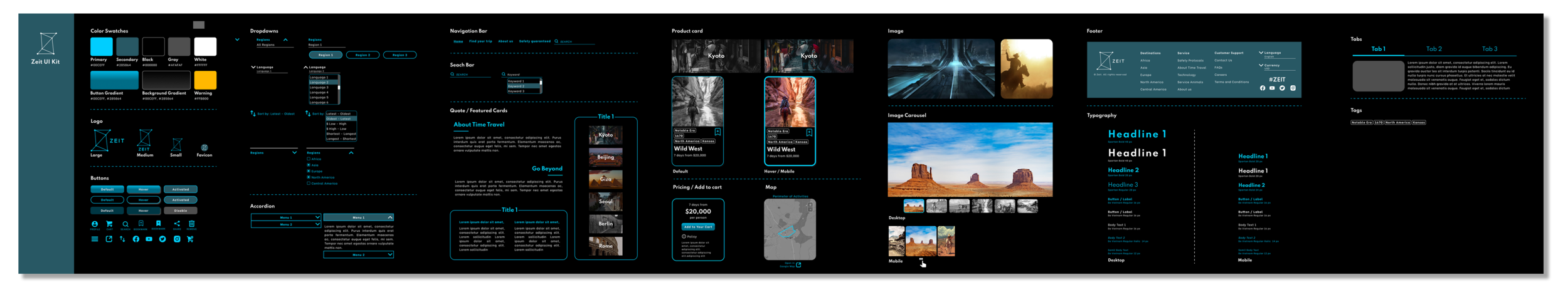Image resolution: width=1568 pixels, height=287 pixels.
Task: Click the Cart icon in icon row
Action: [x=109, y=224]
